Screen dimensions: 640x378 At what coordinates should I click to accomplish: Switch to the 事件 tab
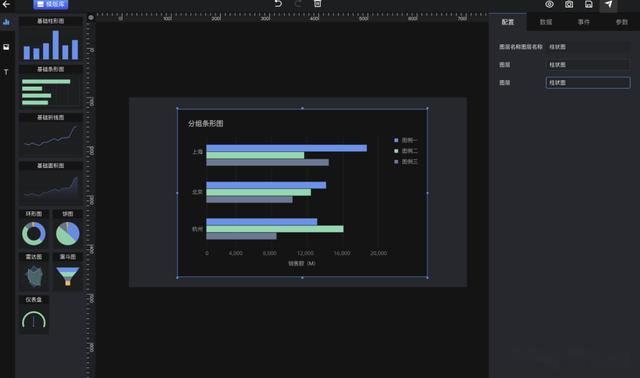point(584,22)
